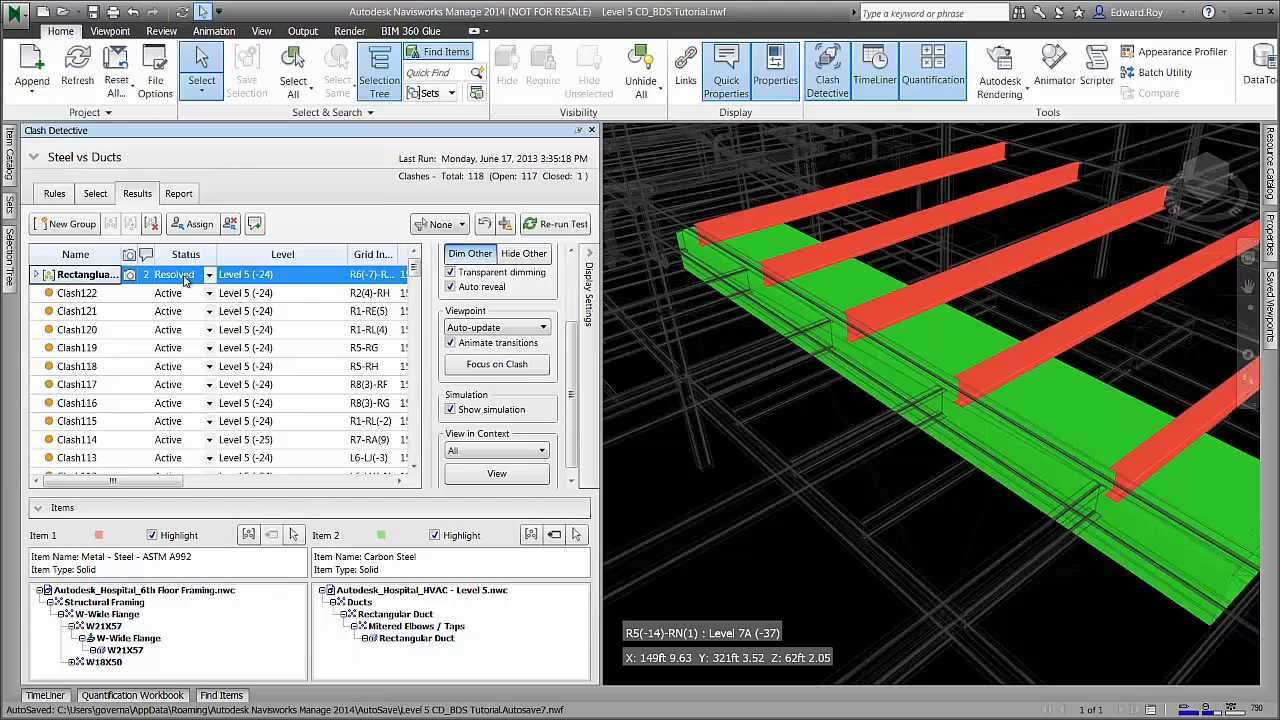Click the Re-run Test button

click(x=556, y=224)
